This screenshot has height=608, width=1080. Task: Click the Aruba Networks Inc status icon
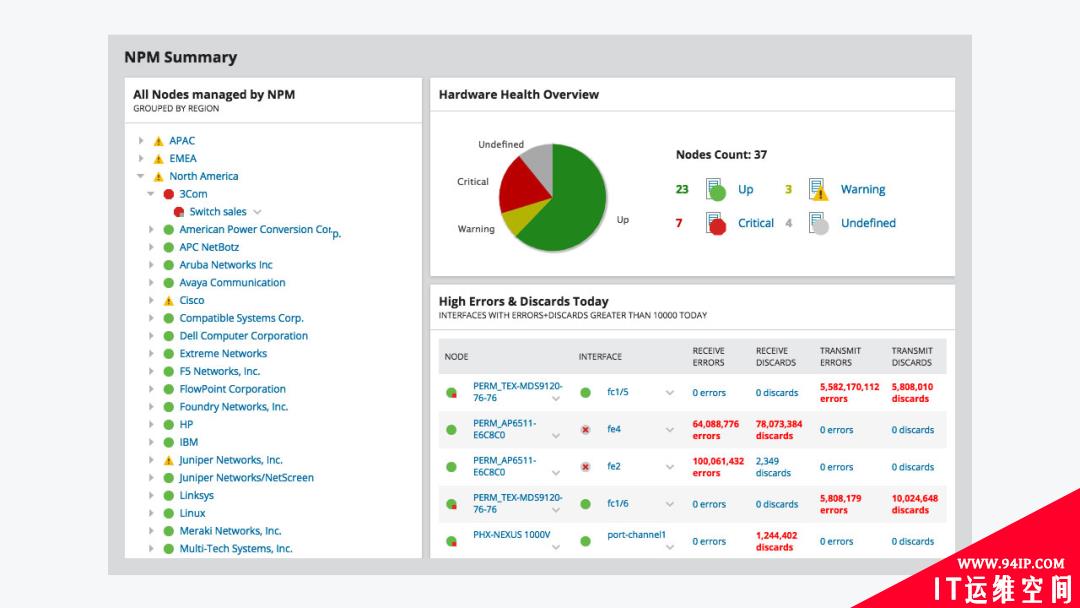[169, 265]
